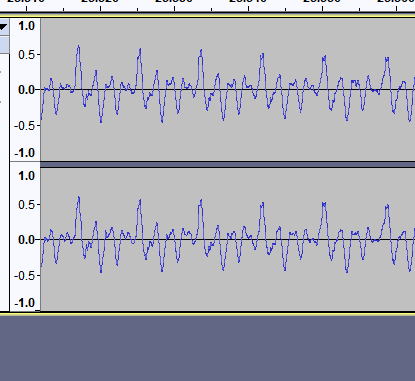Click the 0.5 mark on lower channel scale
Viewport: 415px width, 381px height.
point(28,205)
